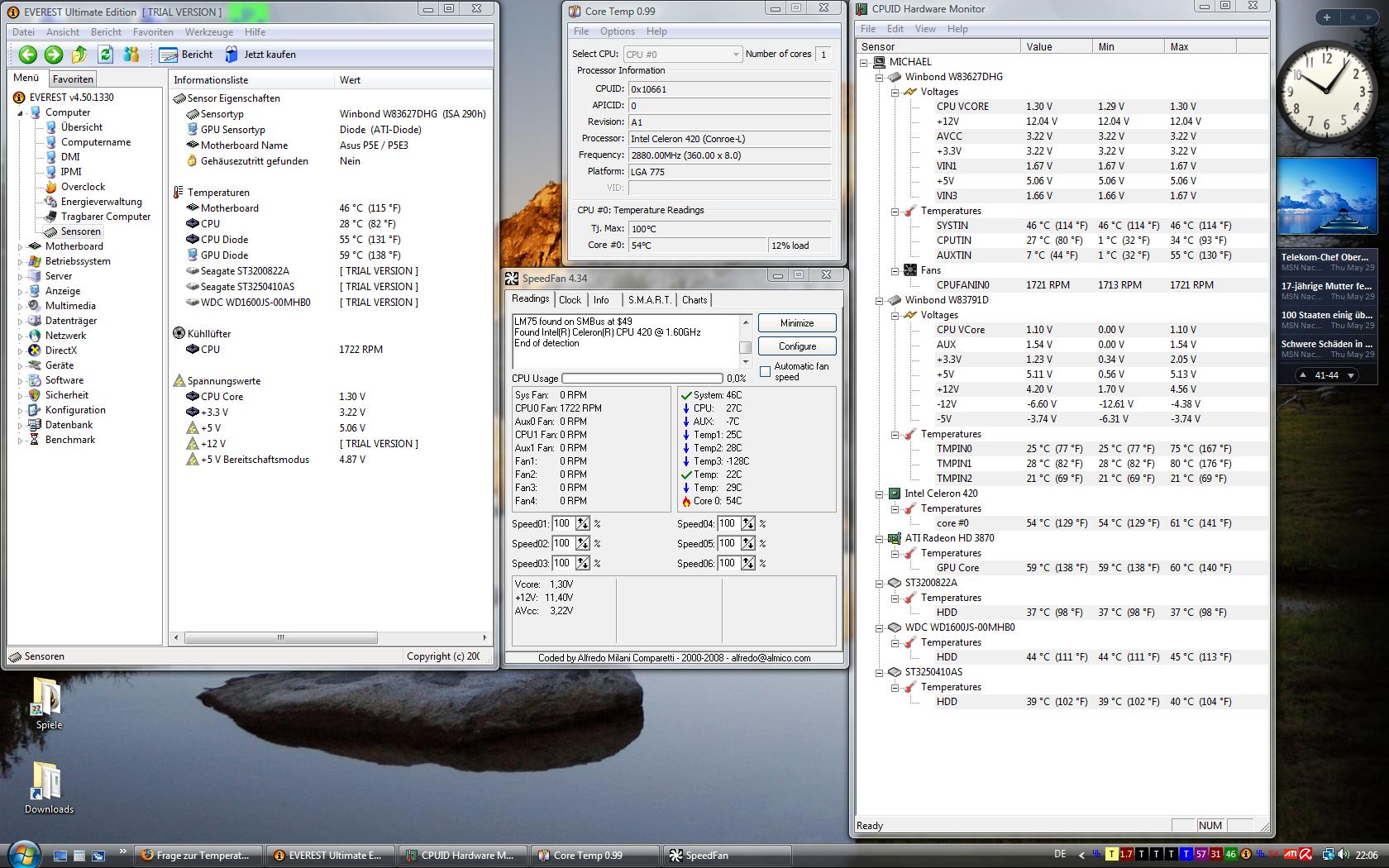Open the View menu in Hardware Monitor

[925, 29]
